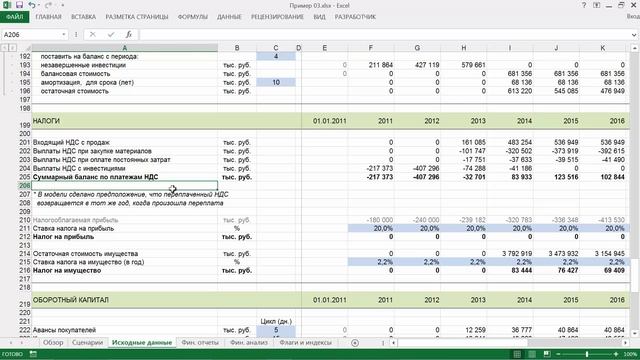
Task: Open the РЕЦЕНЗИРОВАНИЕ ribbon tab
Action: click(x=277, y=17)
